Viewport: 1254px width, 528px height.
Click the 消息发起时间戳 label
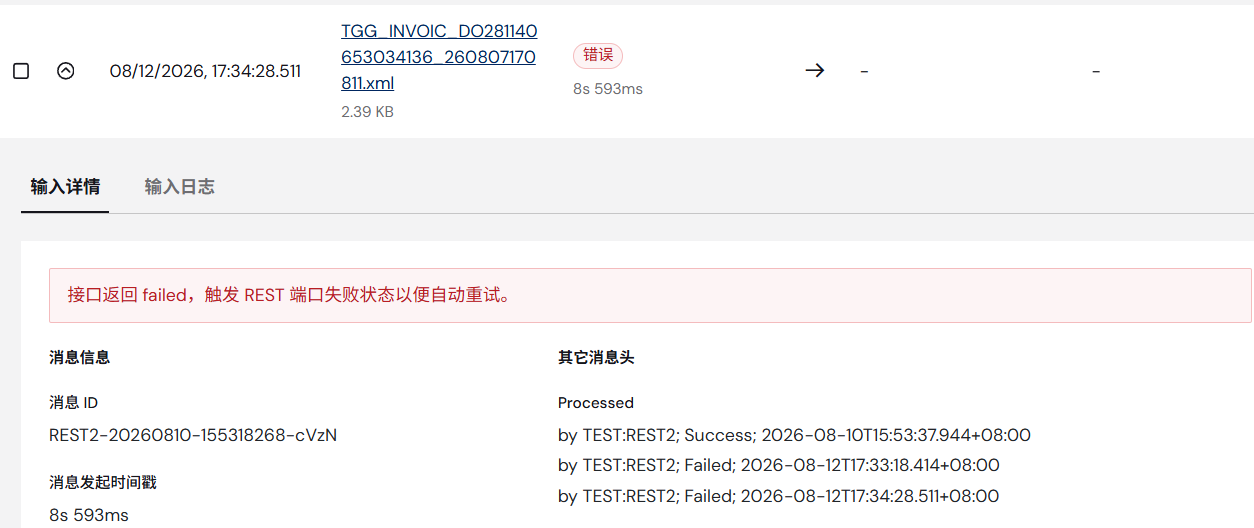tap(103, 482)
